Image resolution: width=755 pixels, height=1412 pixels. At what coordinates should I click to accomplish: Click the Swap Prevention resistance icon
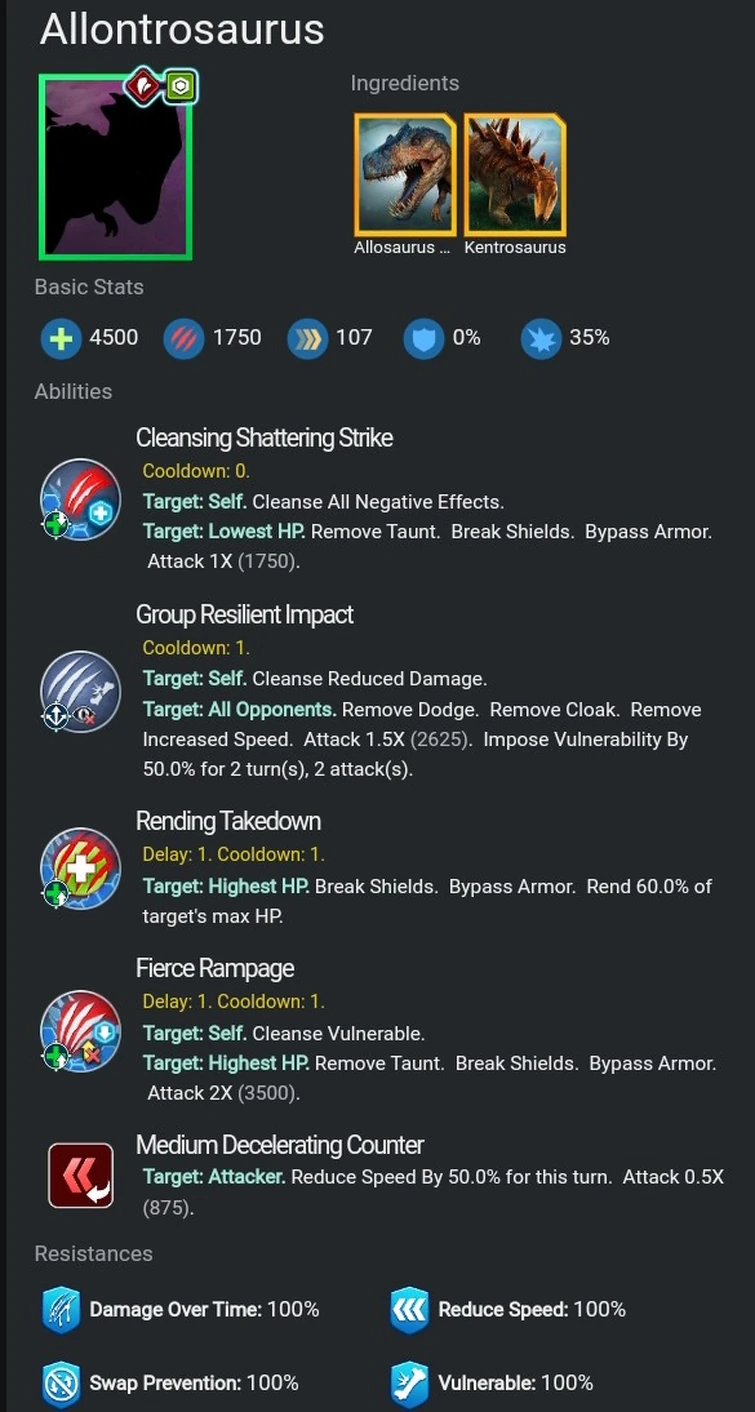61,1384
